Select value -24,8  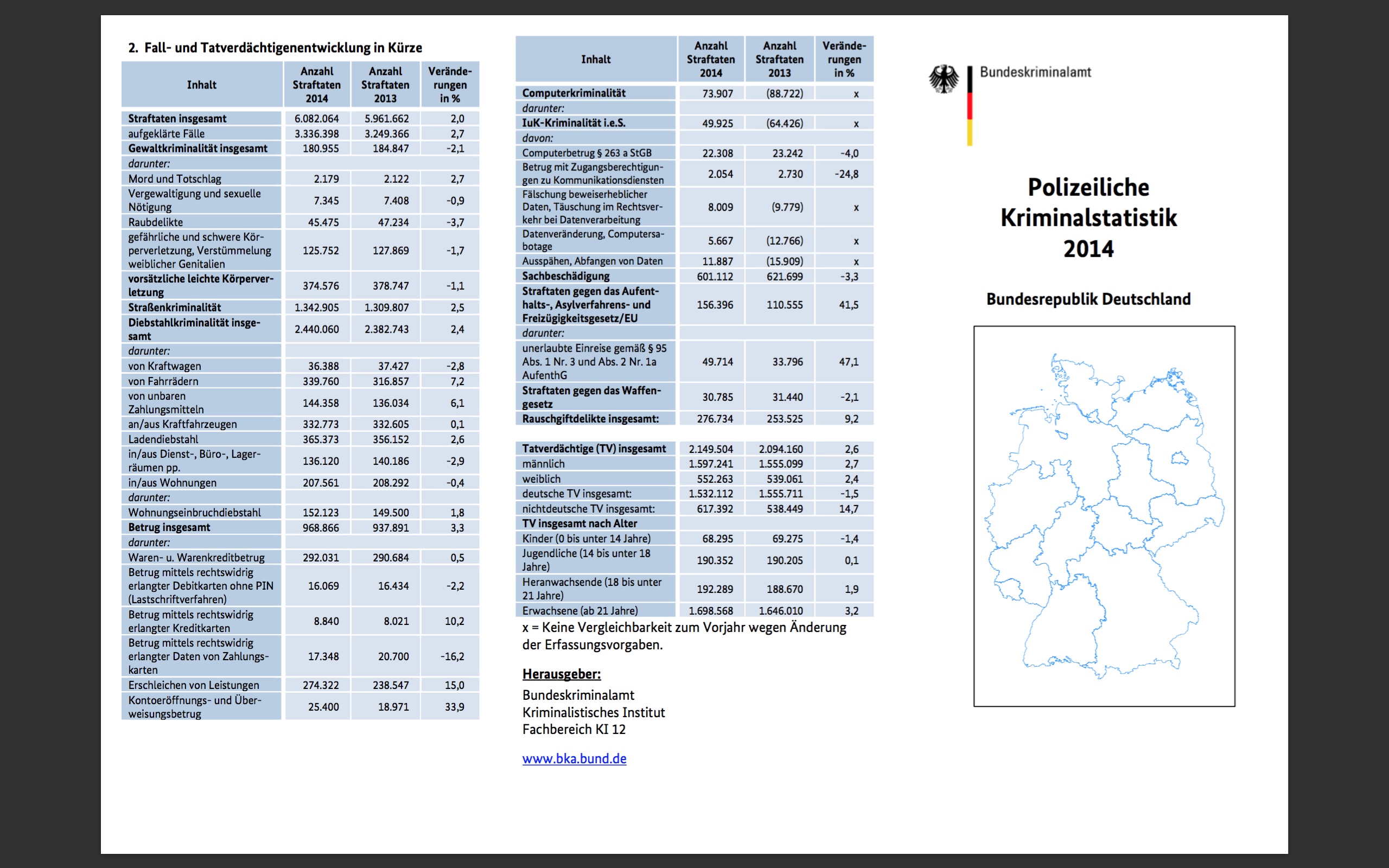pos(846,174)
